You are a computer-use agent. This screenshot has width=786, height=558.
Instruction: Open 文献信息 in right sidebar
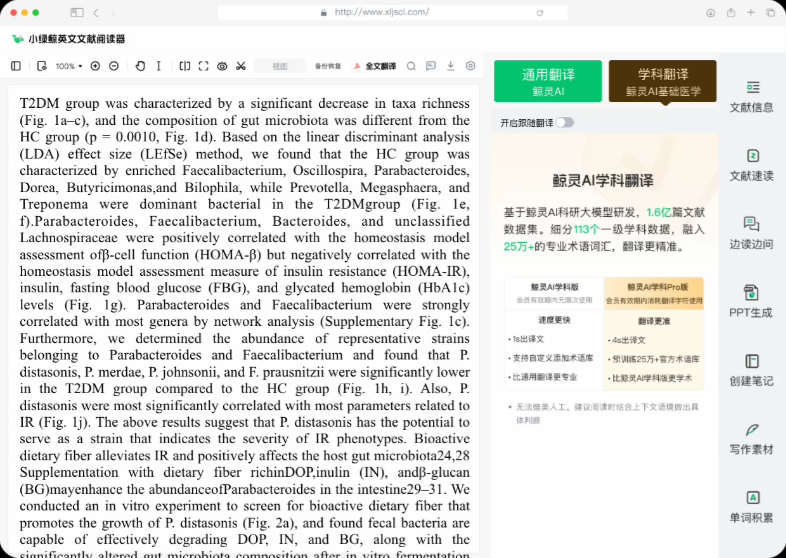(751, 97)
